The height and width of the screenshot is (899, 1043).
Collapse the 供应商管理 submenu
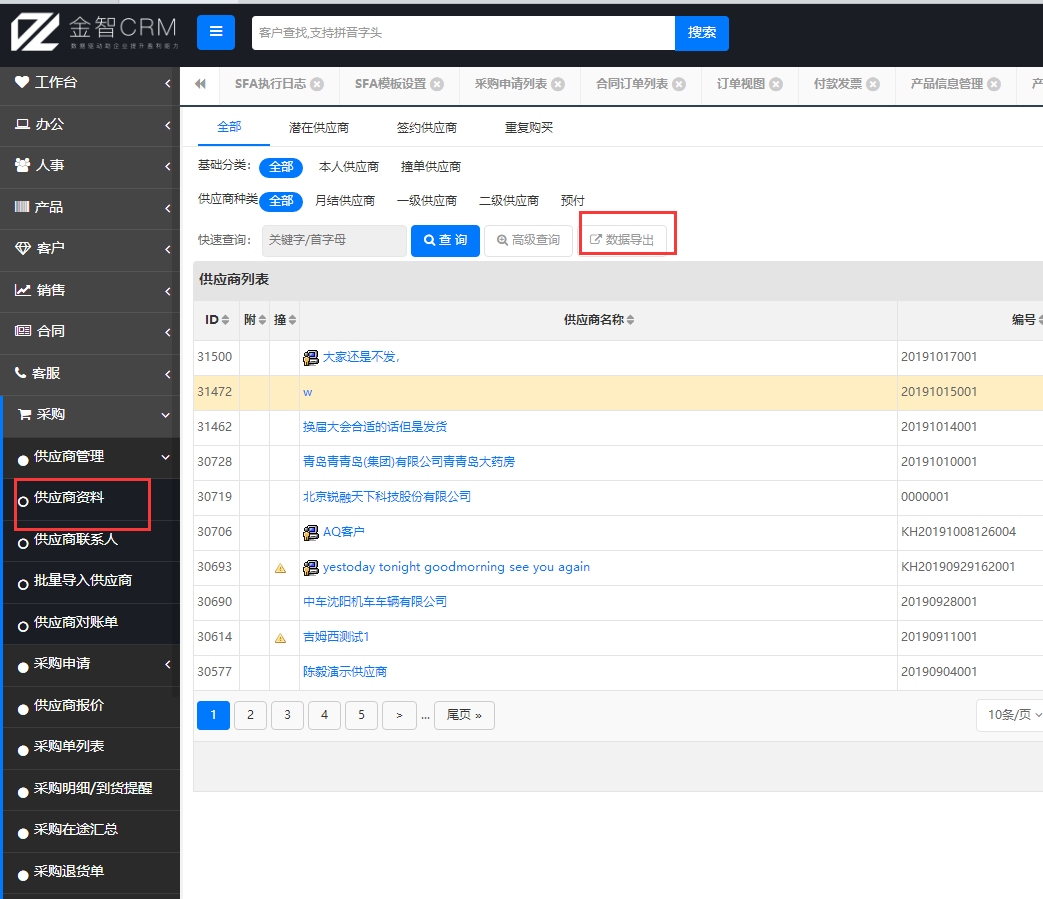tap(91, 457)
